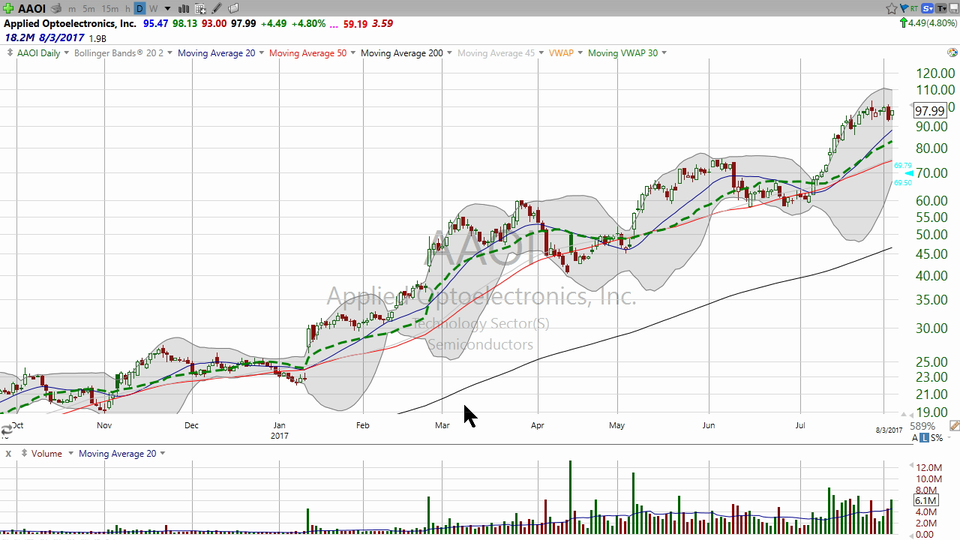Toggle the L logarithmic scale button
The width and height of the screenshot is (960, 540).
[924, 438]
